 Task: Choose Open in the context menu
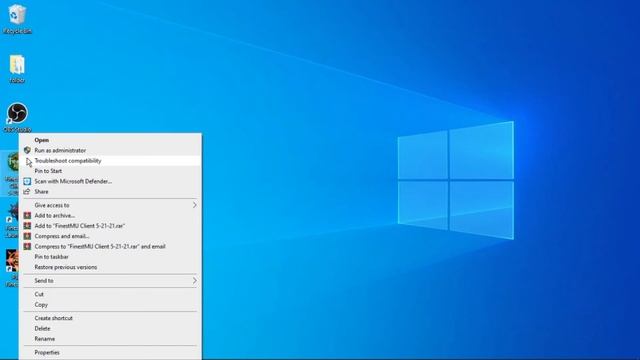coord(110,140)
